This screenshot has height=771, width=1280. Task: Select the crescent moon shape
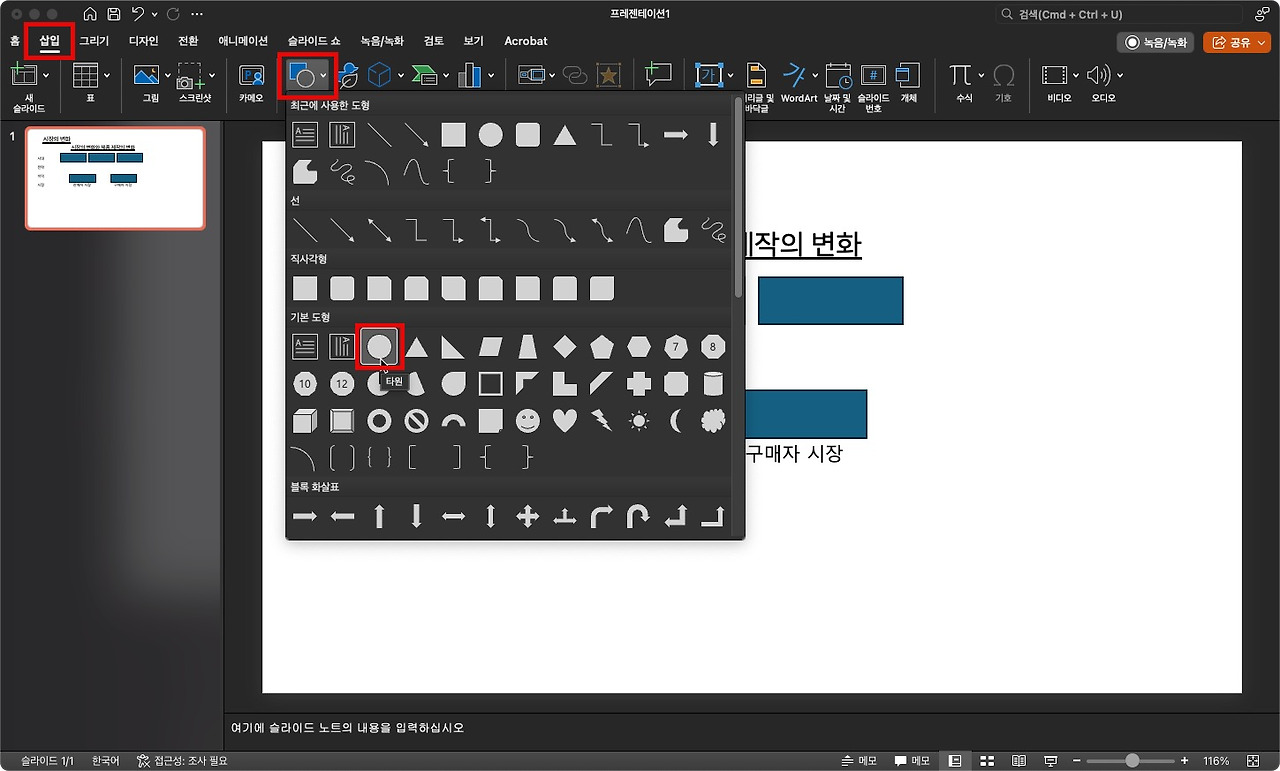pyautogui.click(x=676, y=421)
